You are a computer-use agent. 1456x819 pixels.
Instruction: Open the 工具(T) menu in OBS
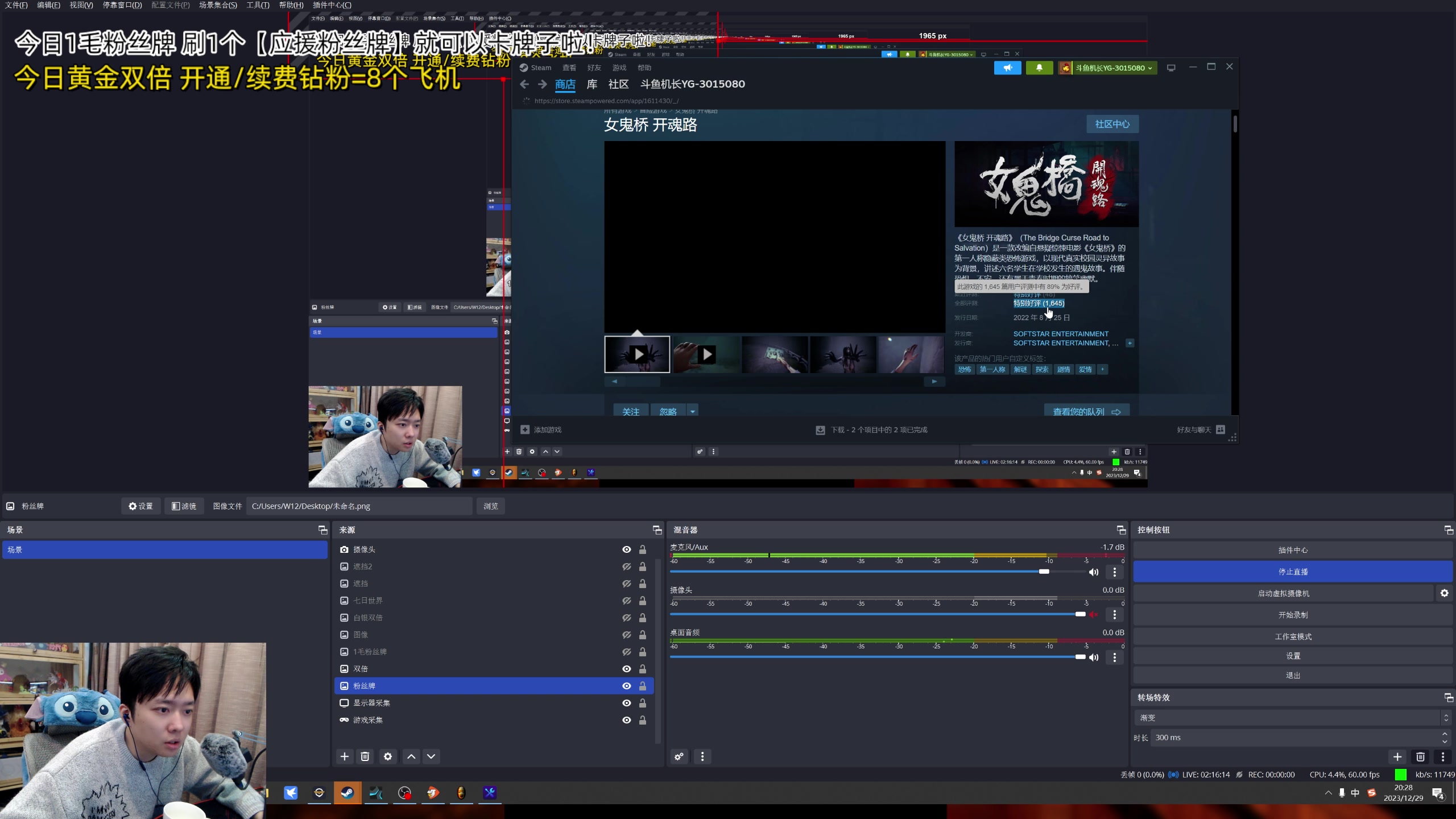point(257,5)
